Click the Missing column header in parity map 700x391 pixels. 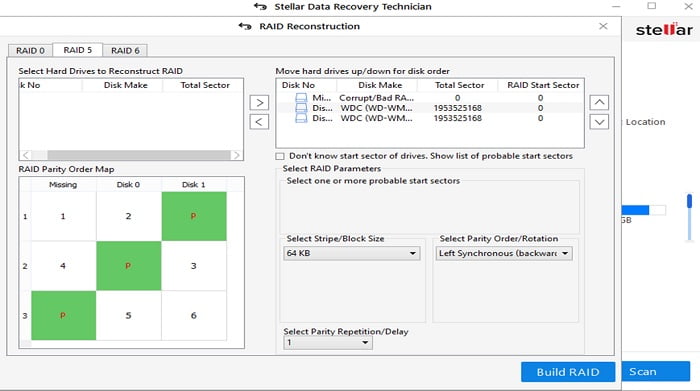point(63,185)
